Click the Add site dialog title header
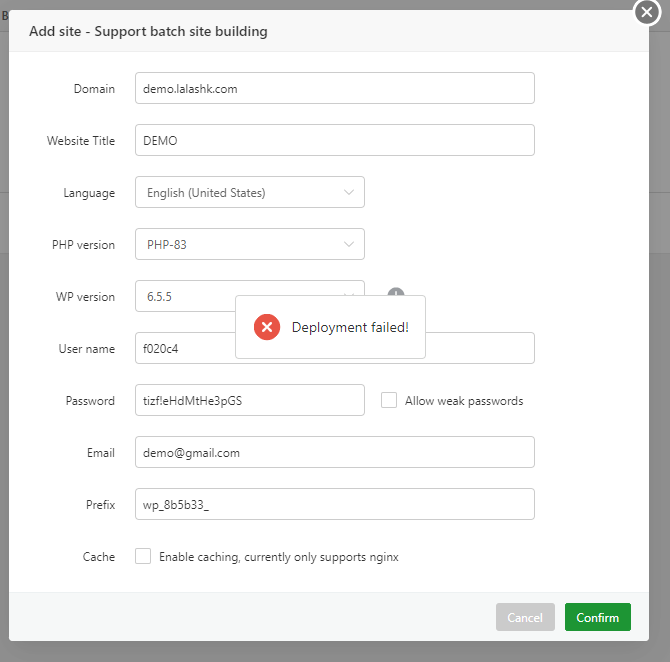Screen dimensions: 670x662 point(148,31)
